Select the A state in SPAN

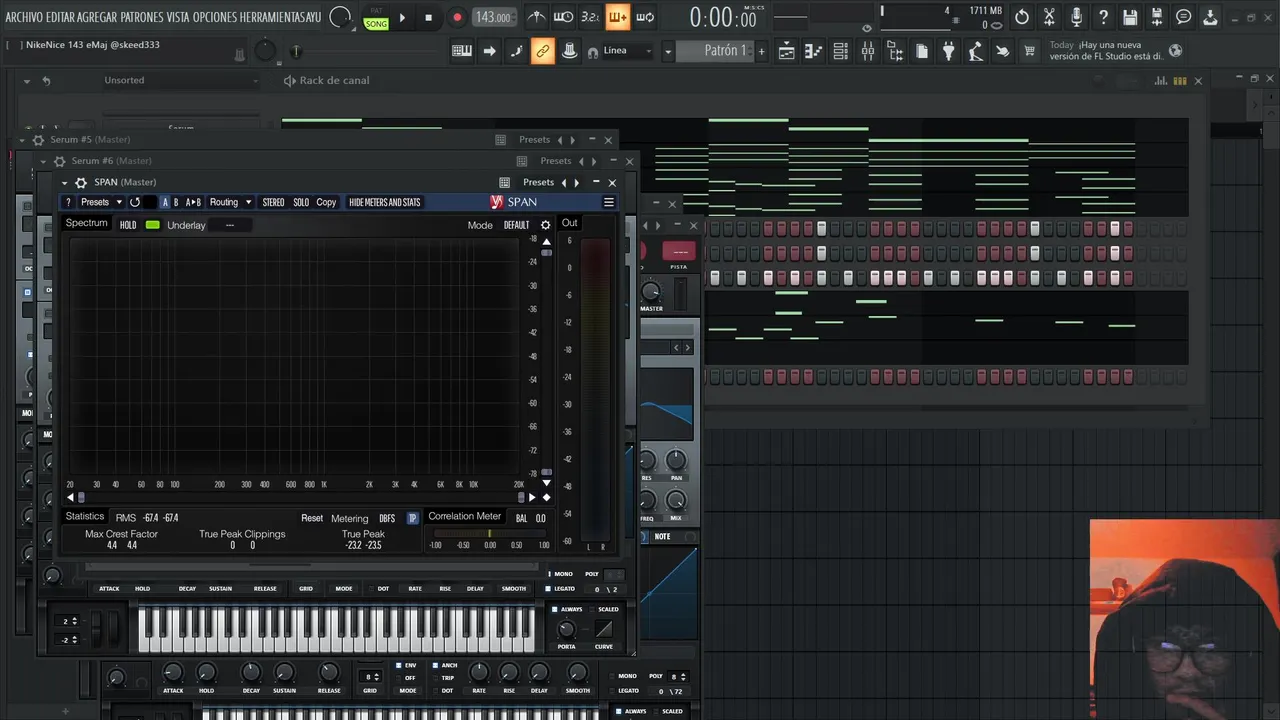pos(165,202)
